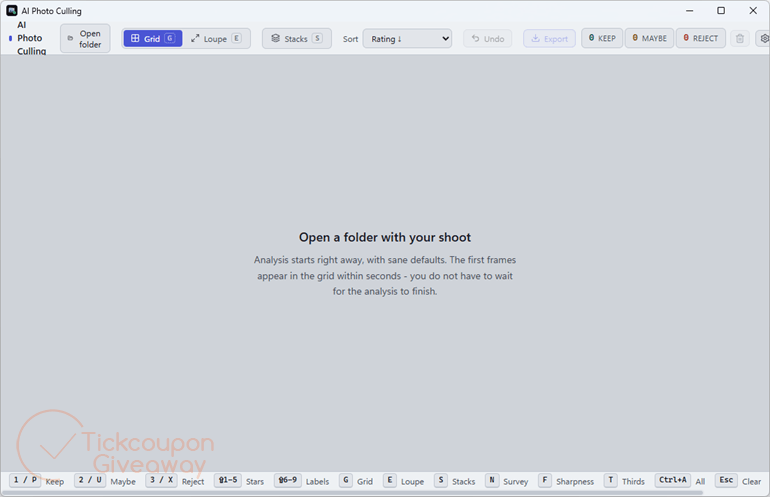Switch to Grid view mode

pyautogui.click(x=153, y=38)
